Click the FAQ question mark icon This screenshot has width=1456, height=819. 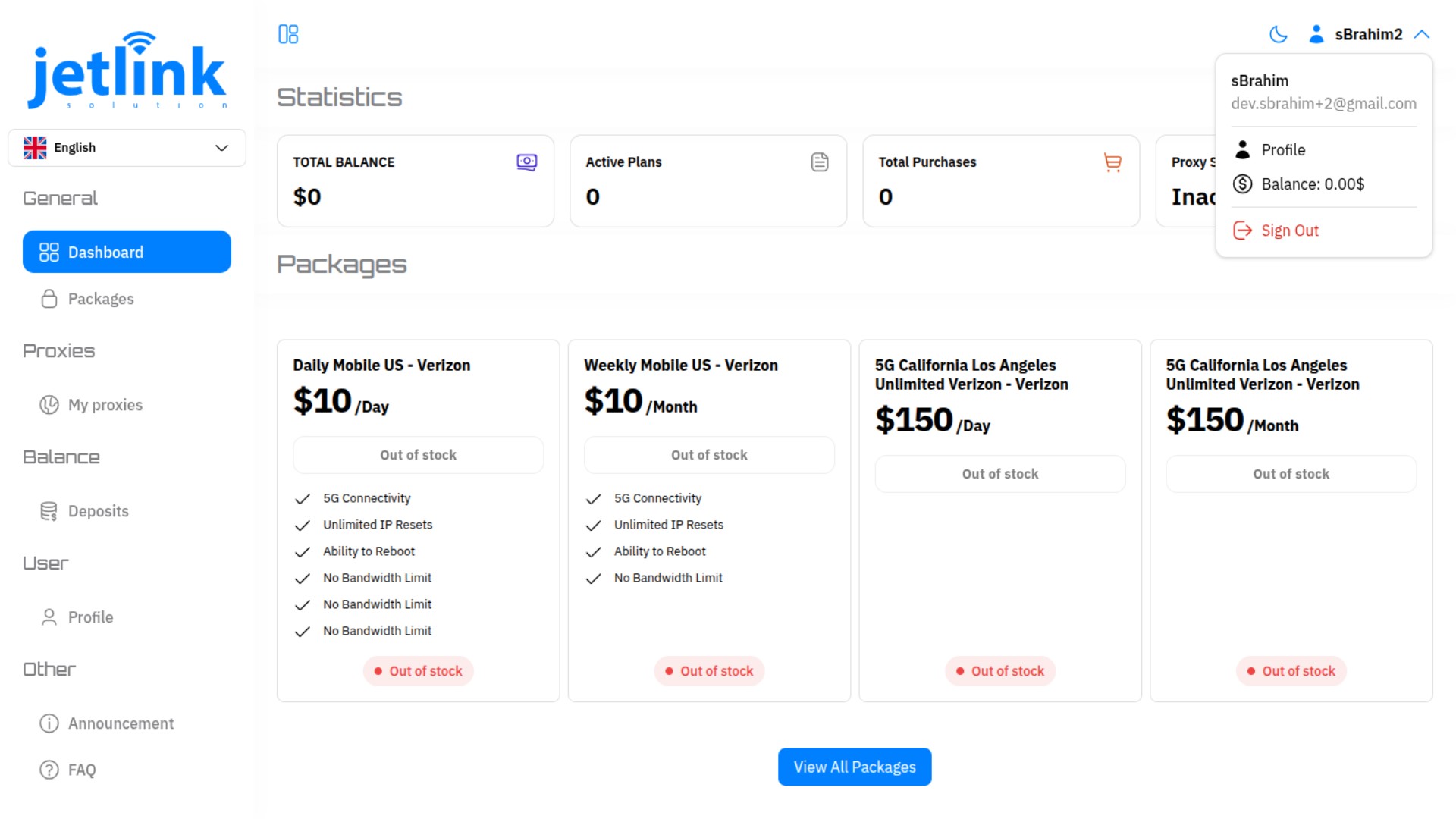click(x=49, y=770)
